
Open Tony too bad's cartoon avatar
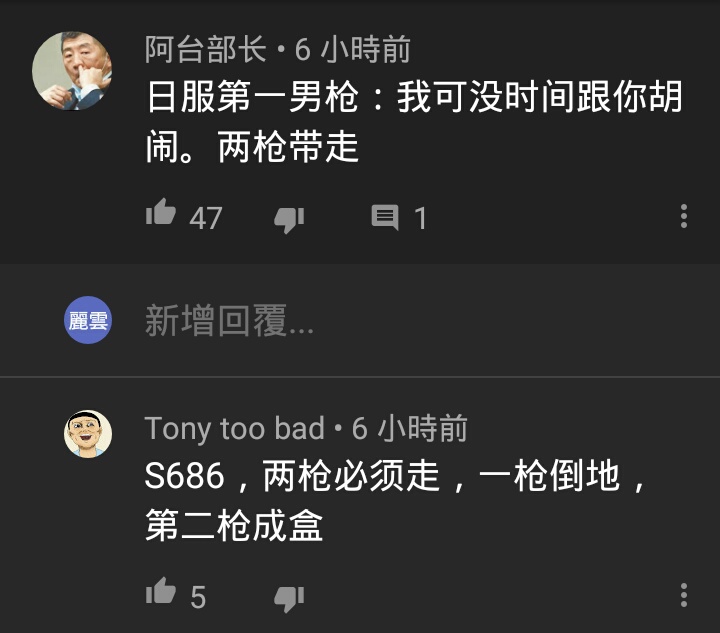pos(88,434)
